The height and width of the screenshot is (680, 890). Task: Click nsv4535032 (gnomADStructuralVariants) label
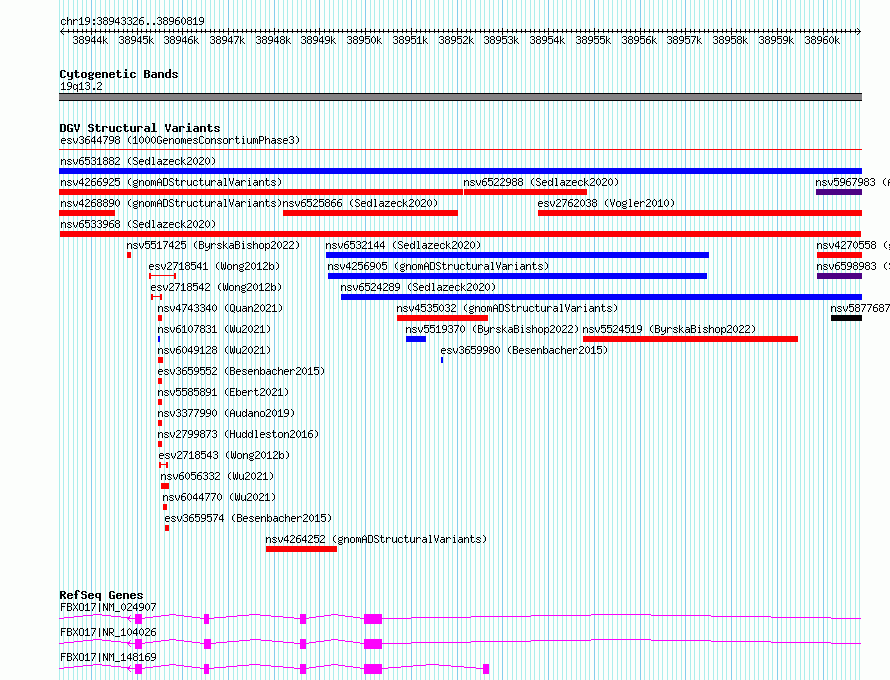(507, 308)
